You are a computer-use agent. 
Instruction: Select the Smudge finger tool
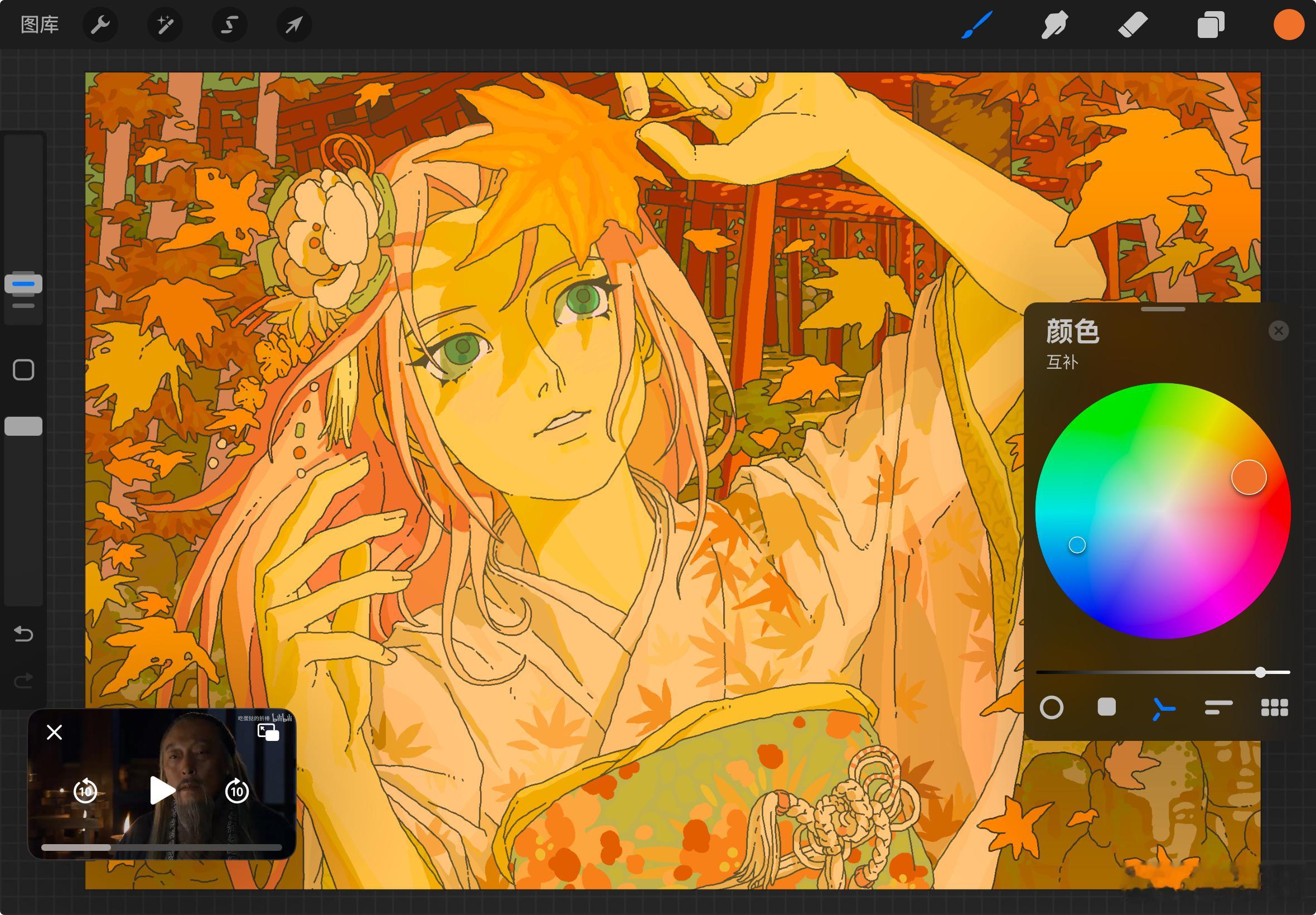pyautogui.click(x=1054, y=25)
